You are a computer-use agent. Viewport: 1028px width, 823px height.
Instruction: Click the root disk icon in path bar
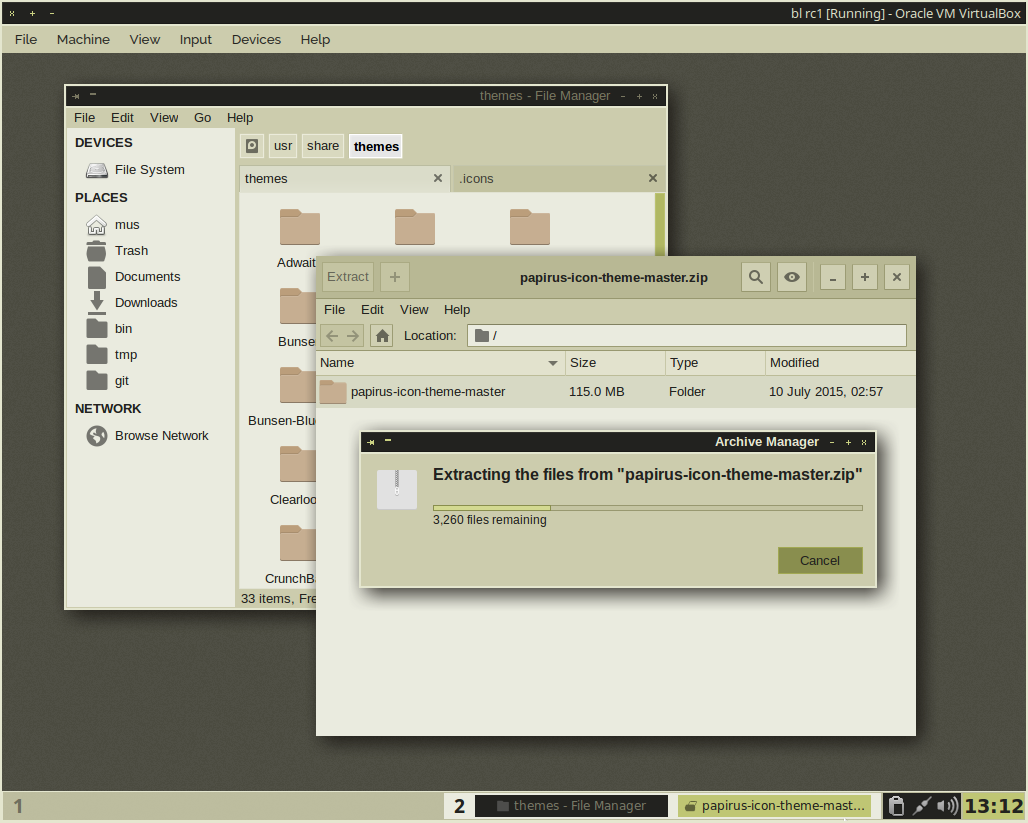pos(252,146)
